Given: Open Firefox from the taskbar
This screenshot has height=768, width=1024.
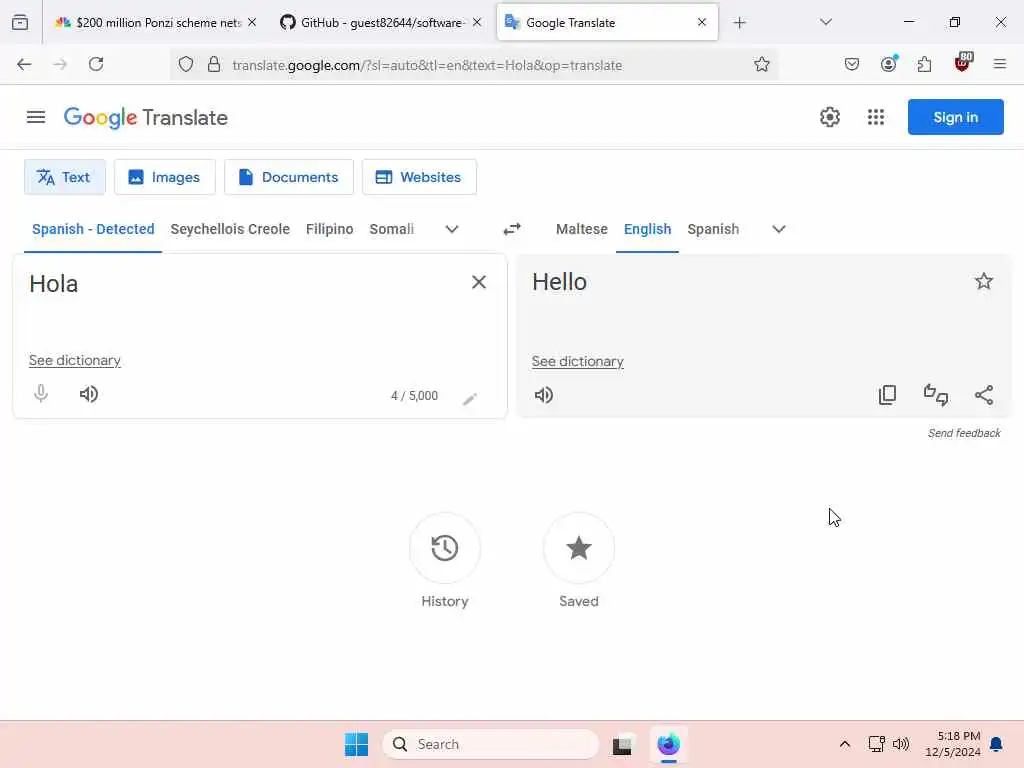Looking at the screenshot, I should click(x=668, y=744).
